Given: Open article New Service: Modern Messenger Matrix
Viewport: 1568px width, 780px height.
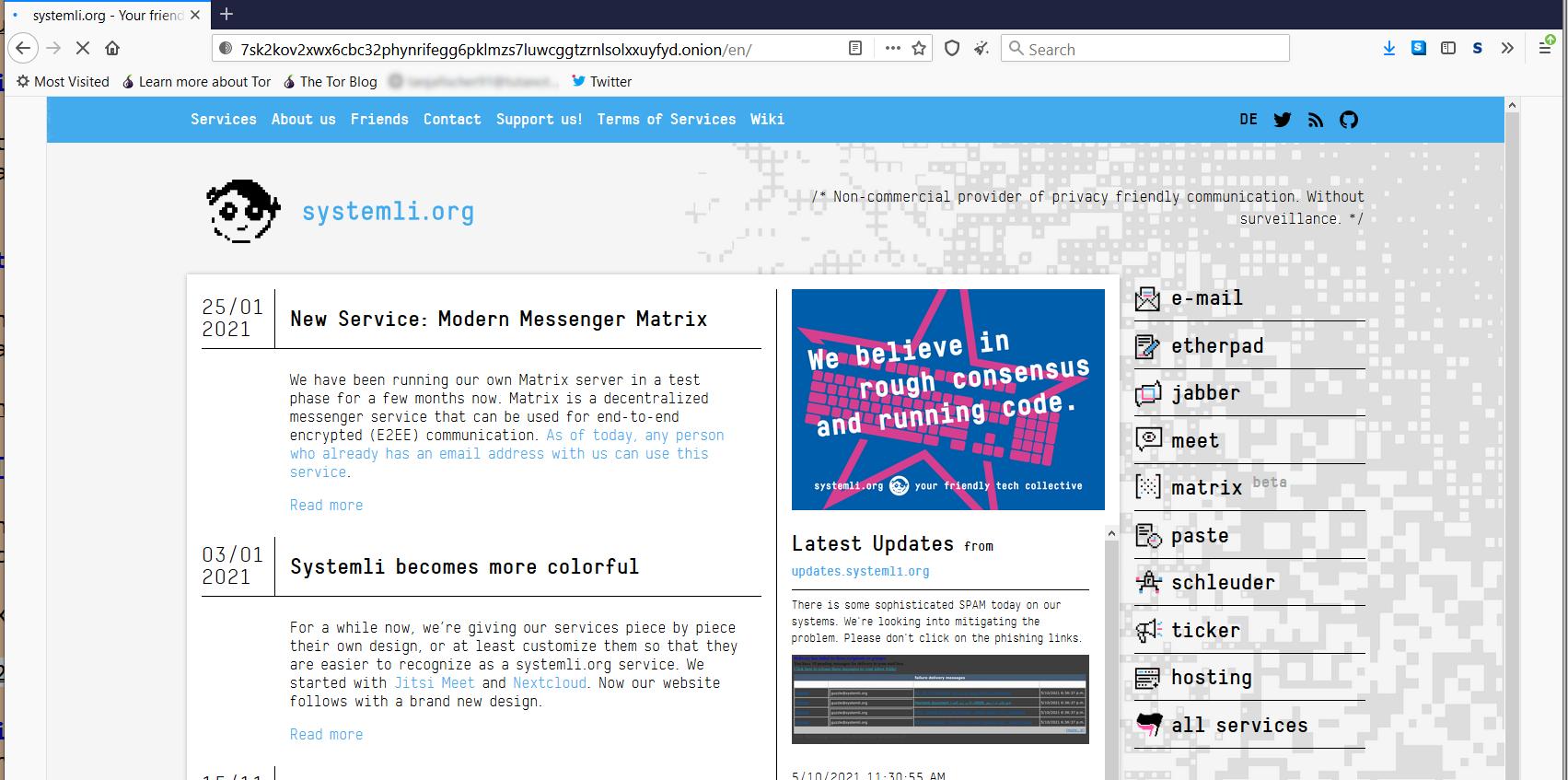Looking at the screenshot, I should point(499,319).
